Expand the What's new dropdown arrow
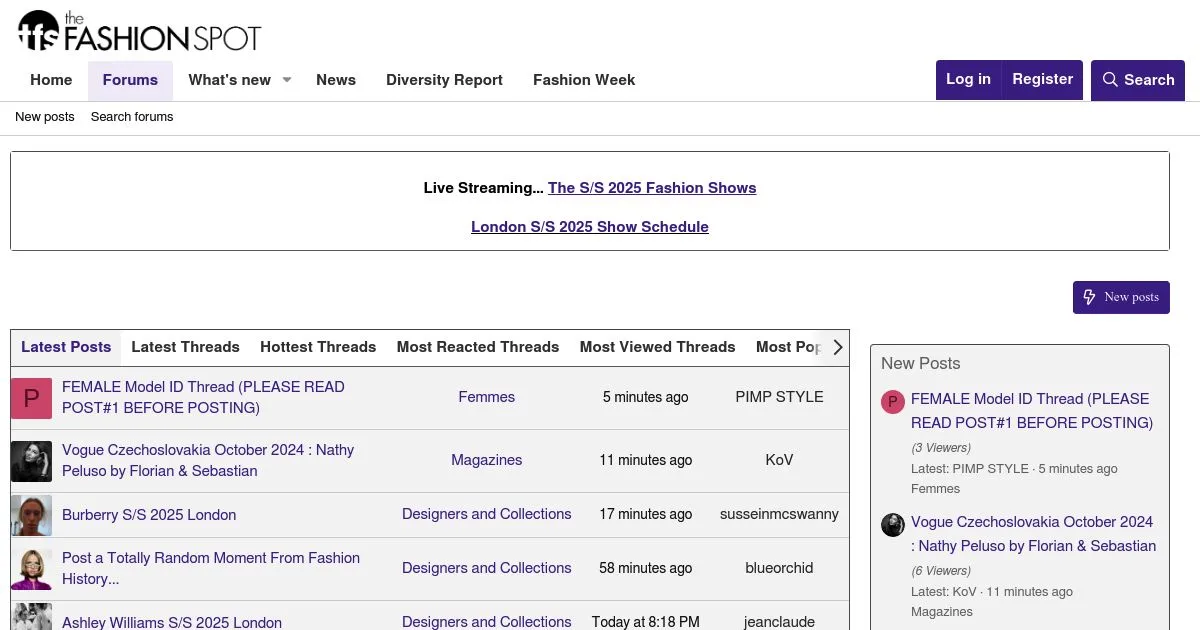 [x=286, y=80]
